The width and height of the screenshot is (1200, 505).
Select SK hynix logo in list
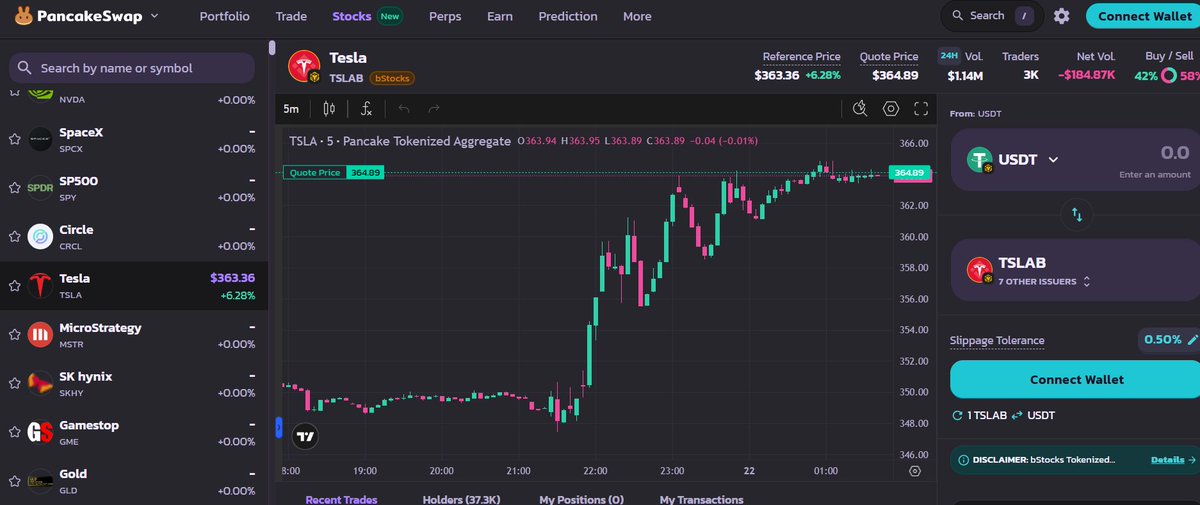click(x=40, y=384)
